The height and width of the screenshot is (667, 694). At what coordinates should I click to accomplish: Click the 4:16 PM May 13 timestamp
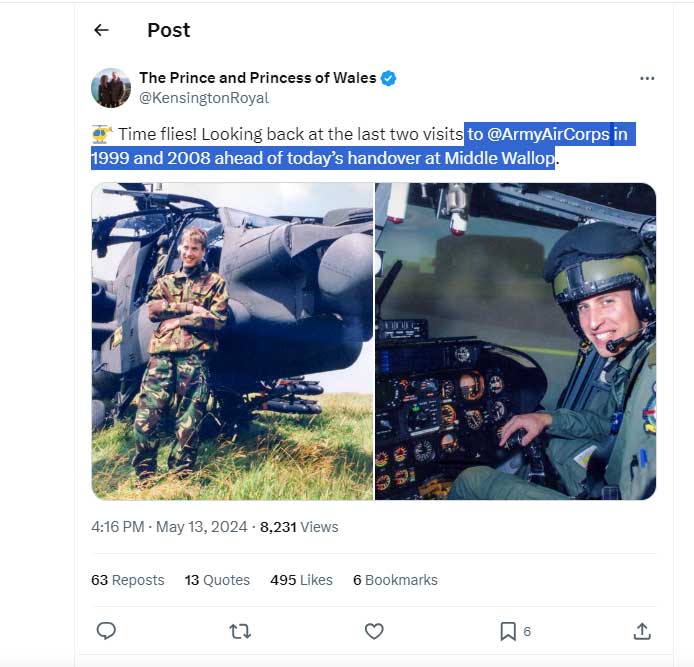pyautogui.click(x=169, y=527)
